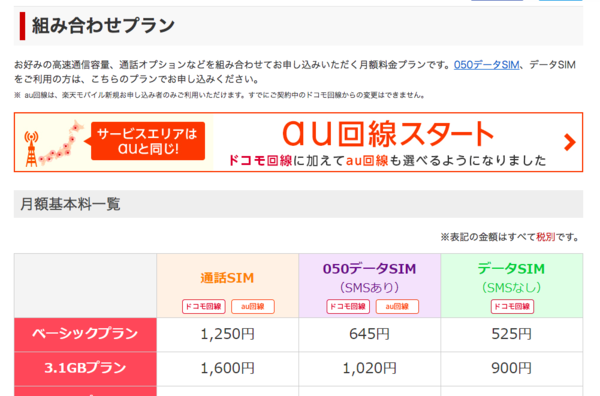Select the データSIM column header

coord(512,285)
